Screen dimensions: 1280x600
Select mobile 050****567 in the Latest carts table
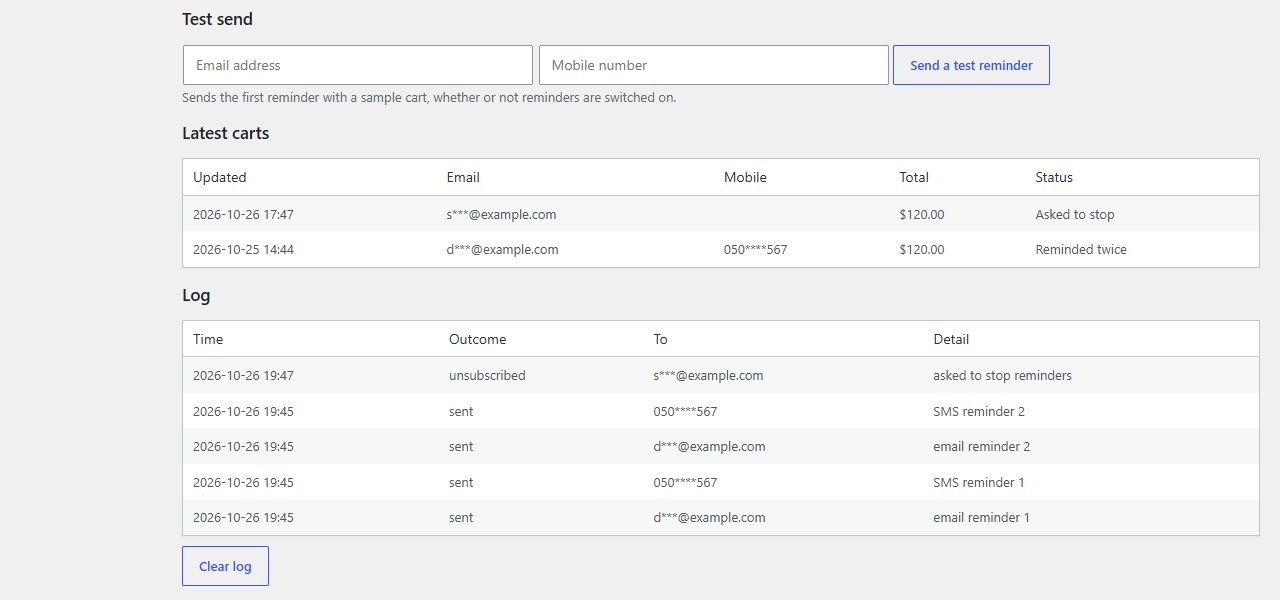[x=755, y=249]
